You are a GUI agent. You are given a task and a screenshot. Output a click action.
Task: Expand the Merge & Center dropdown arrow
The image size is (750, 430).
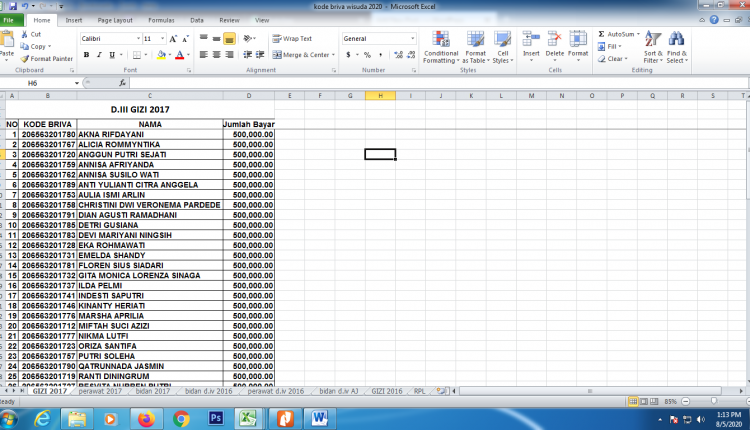(x=333, y=55)
